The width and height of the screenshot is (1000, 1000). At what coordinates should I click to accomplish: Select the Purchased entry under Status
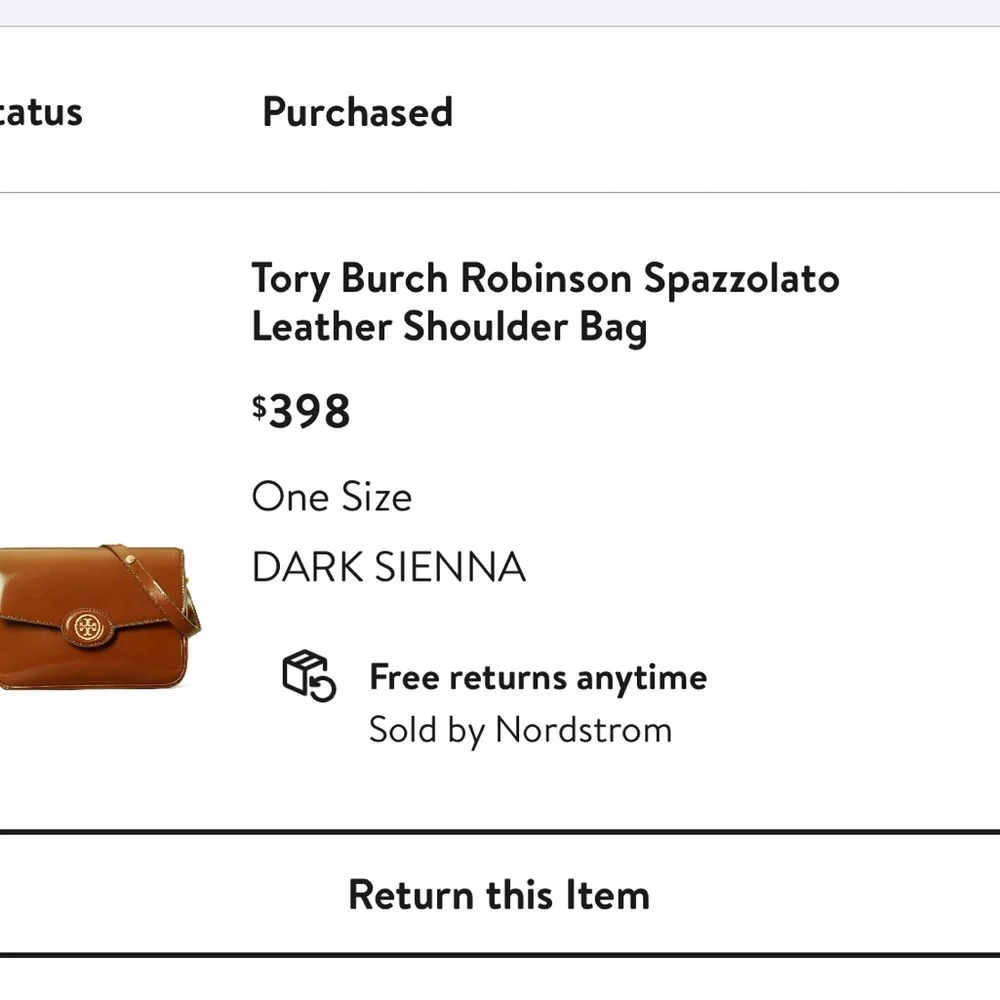coord(357,112)
